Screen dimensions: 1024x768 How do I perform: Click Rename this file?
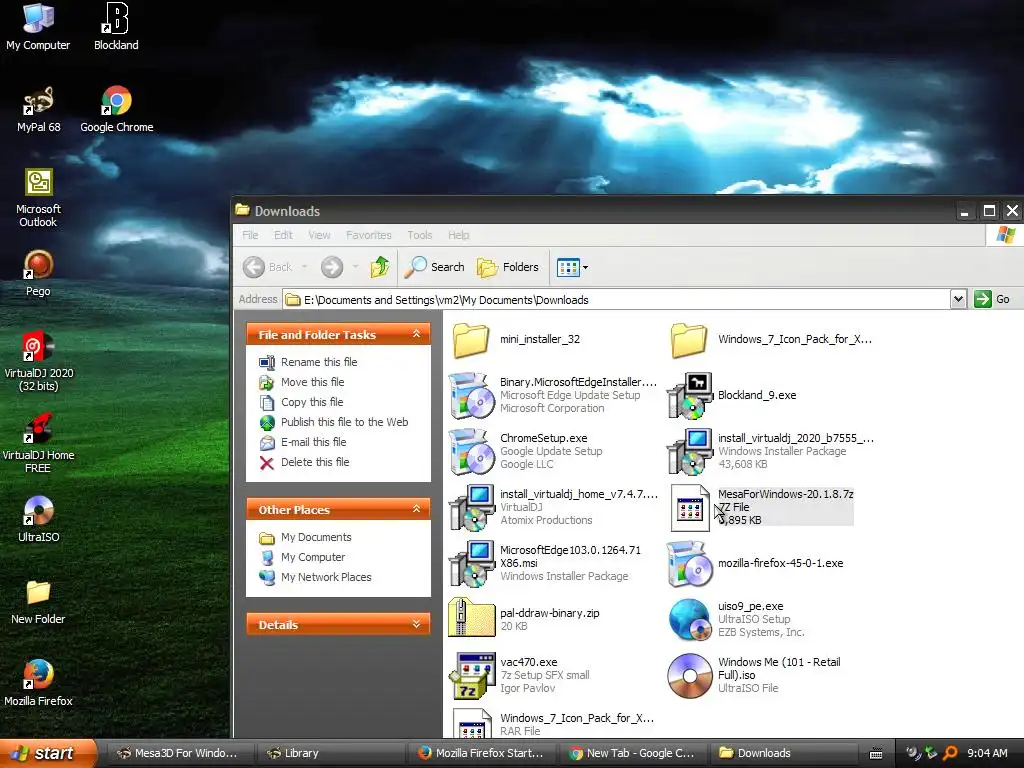pos(319,362)
